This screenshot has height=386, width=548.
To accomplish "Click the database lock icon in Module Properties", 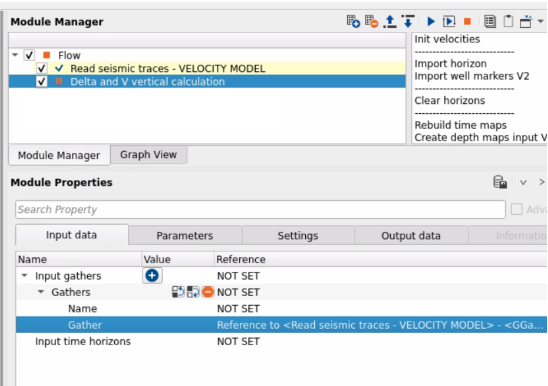I will pos(500,182).
